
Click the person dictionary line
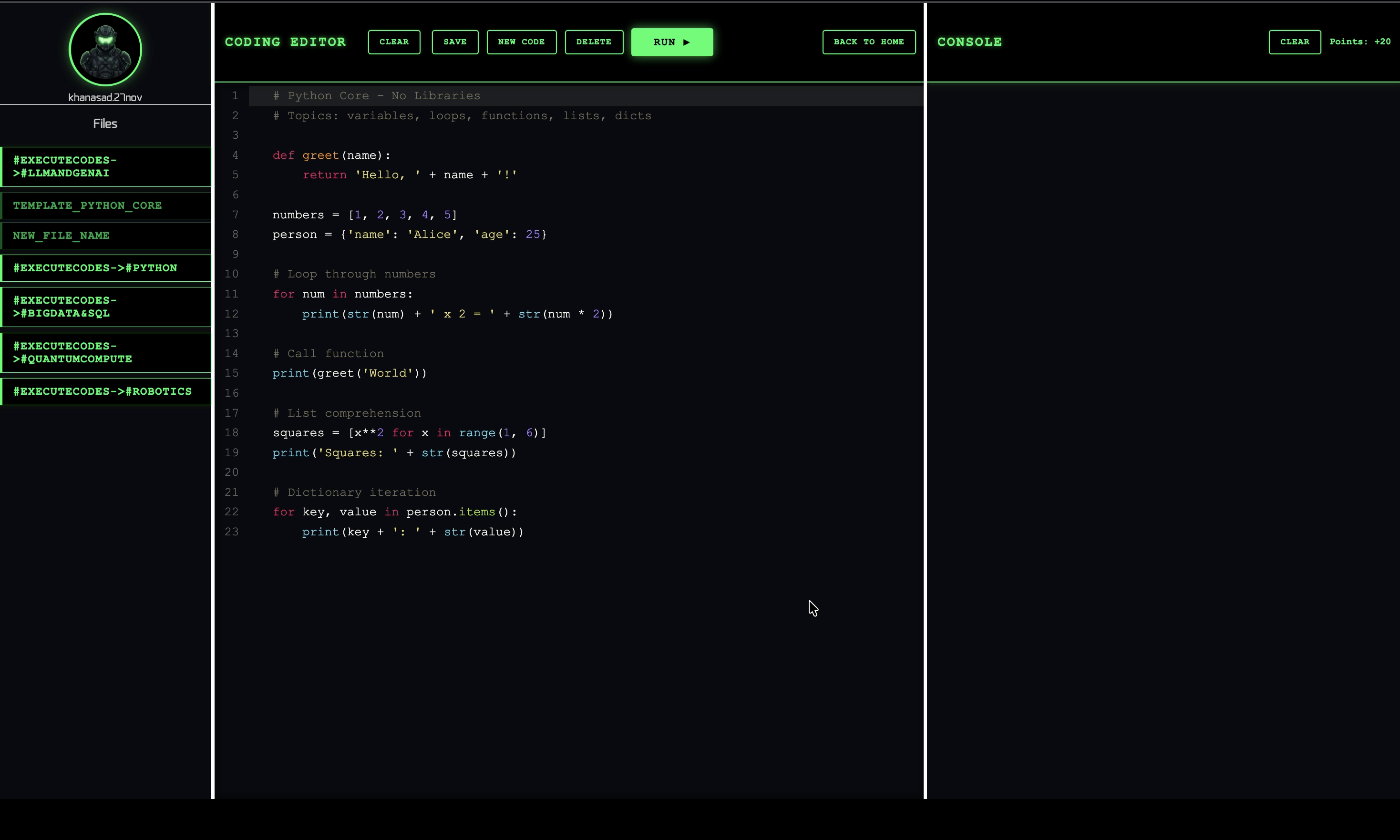[409, 235]
